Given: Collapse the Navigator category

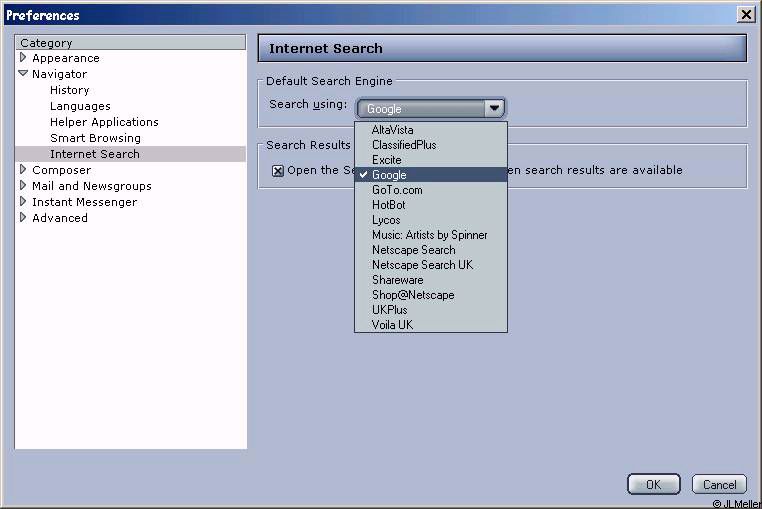Looking at the screenshot, I should coord(23,73).
